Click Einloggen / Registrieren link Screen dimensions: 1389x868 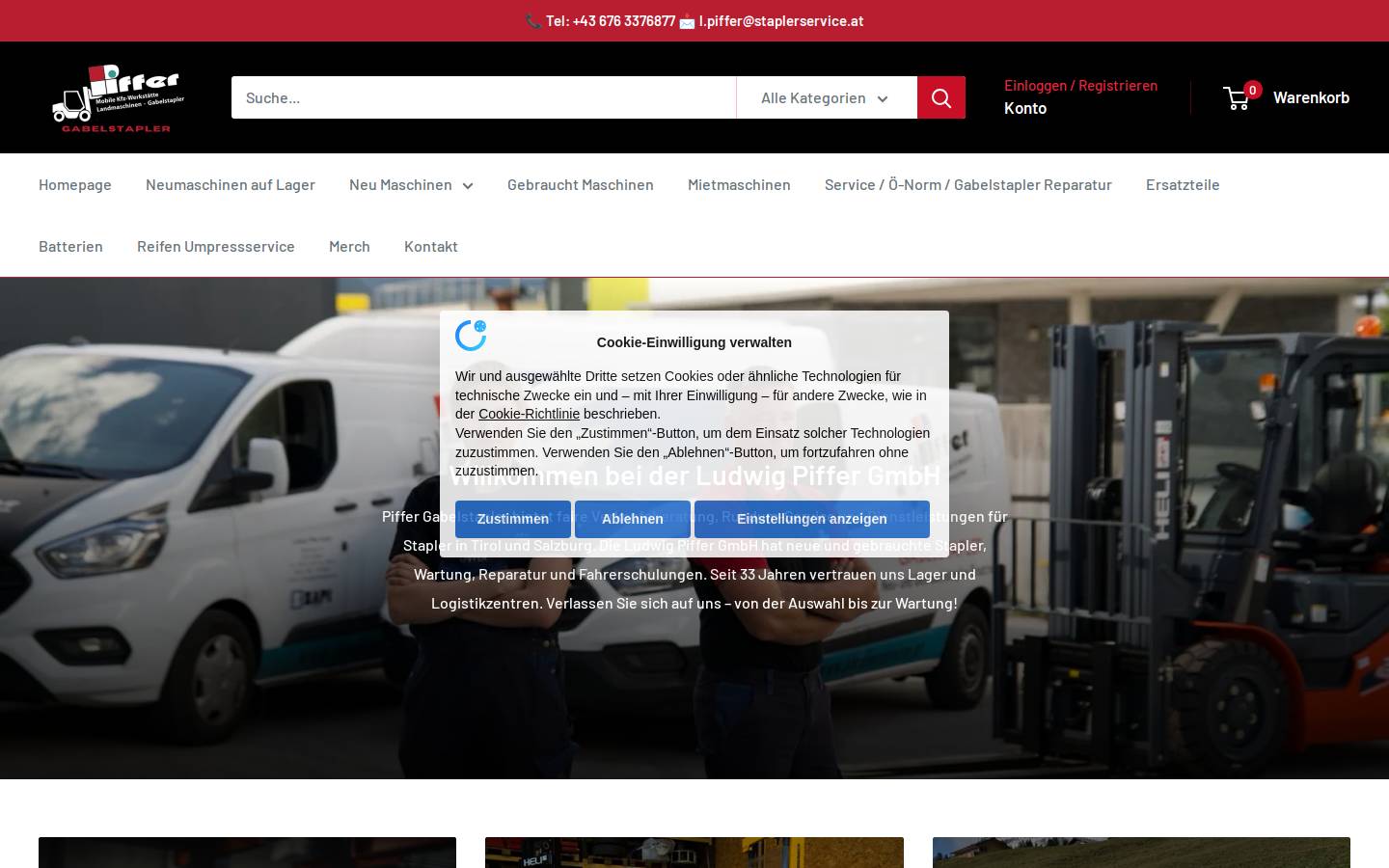pyautogui.click(x=1080, y=85)
